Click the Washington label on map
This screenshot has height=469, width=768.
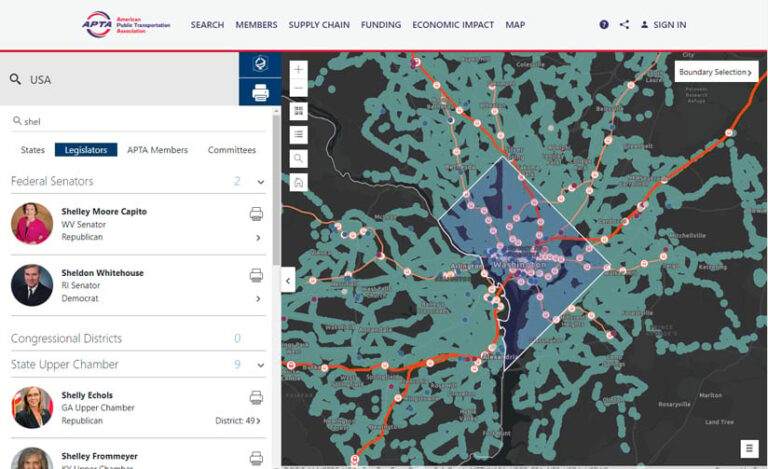tap(519, 264)
